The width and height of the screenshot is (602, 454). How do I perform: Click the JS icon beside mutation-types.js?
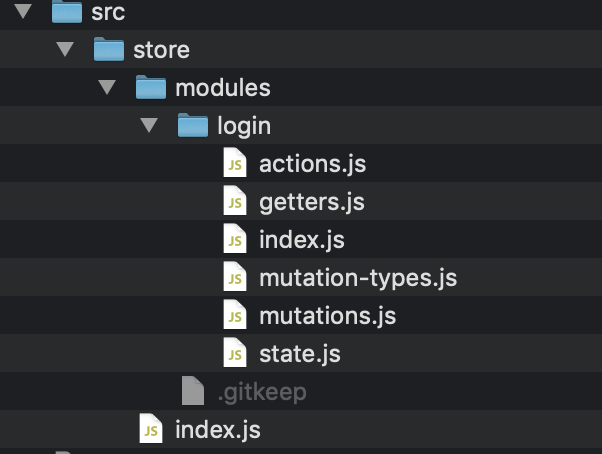tap(234, 278)
